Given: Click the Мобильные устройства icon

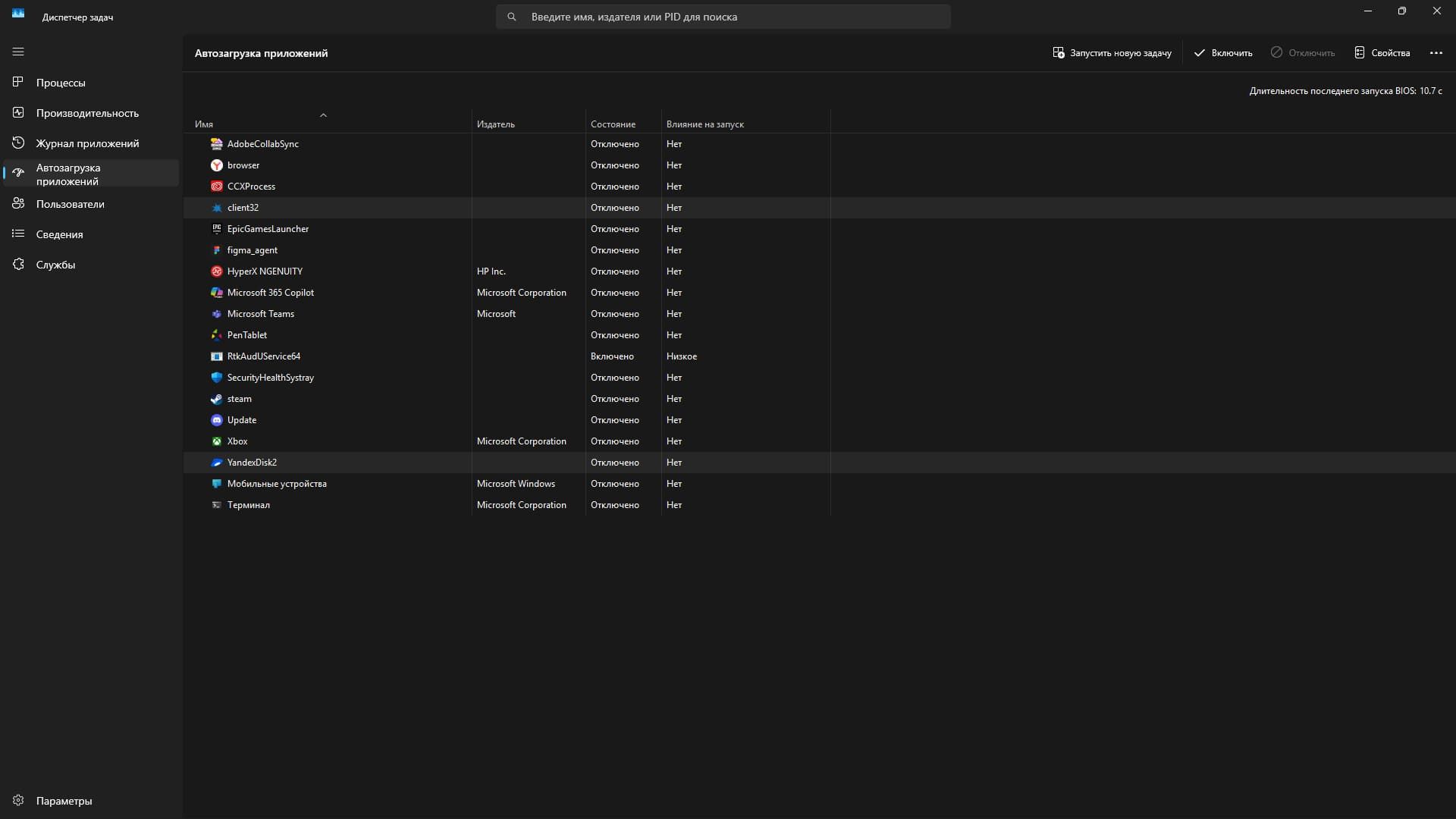Looking at the screenshot, I should coord(217,484).
